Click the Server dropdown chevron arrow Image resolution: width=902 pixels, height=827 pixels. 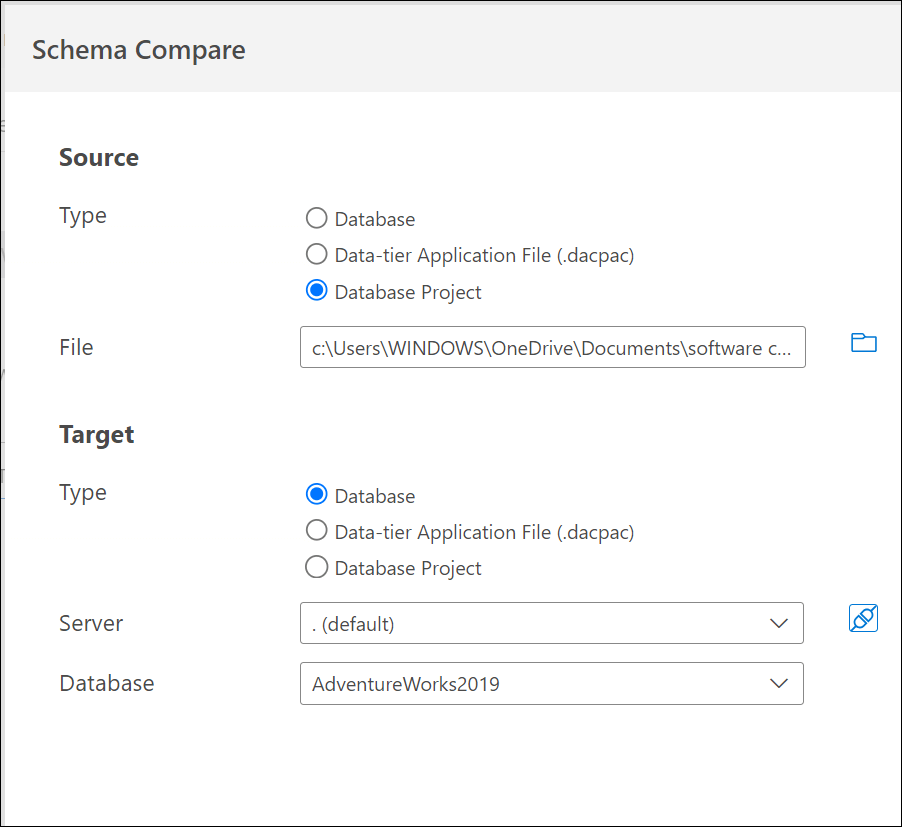point(779,623)
